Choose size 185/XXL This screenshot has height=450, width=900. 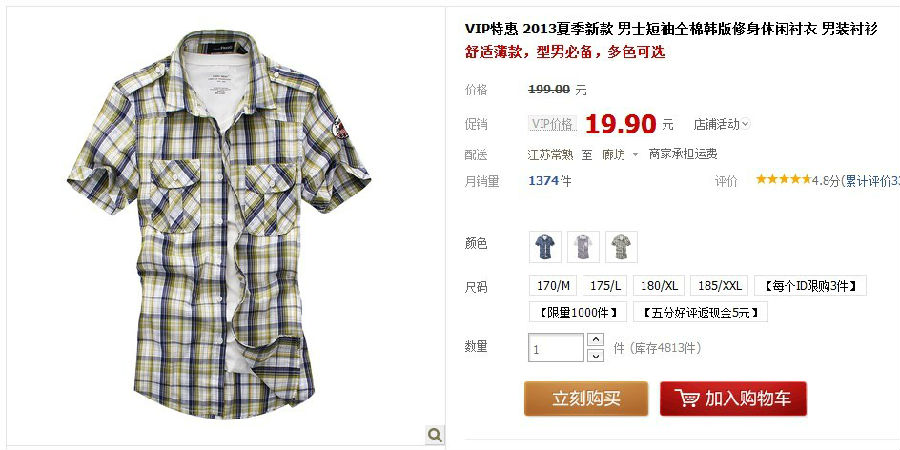click(719, 286)
